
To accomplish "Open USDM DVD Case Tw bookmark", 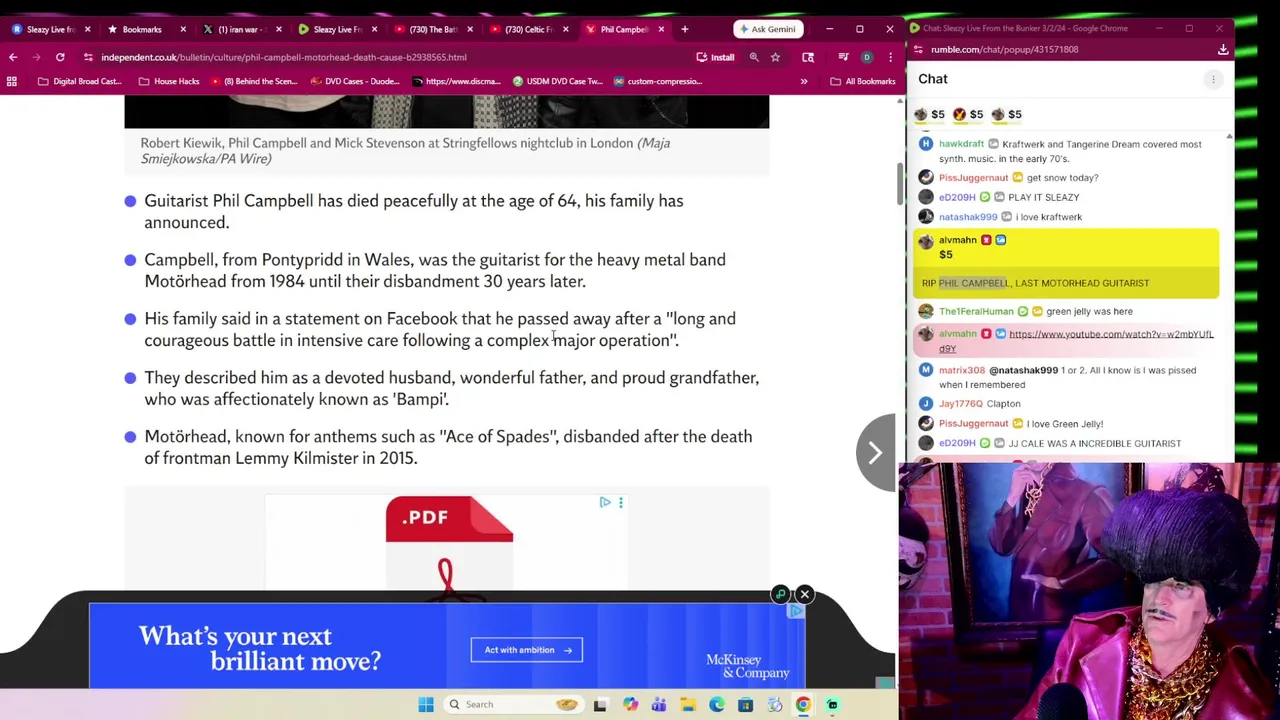I will (558, 81).
